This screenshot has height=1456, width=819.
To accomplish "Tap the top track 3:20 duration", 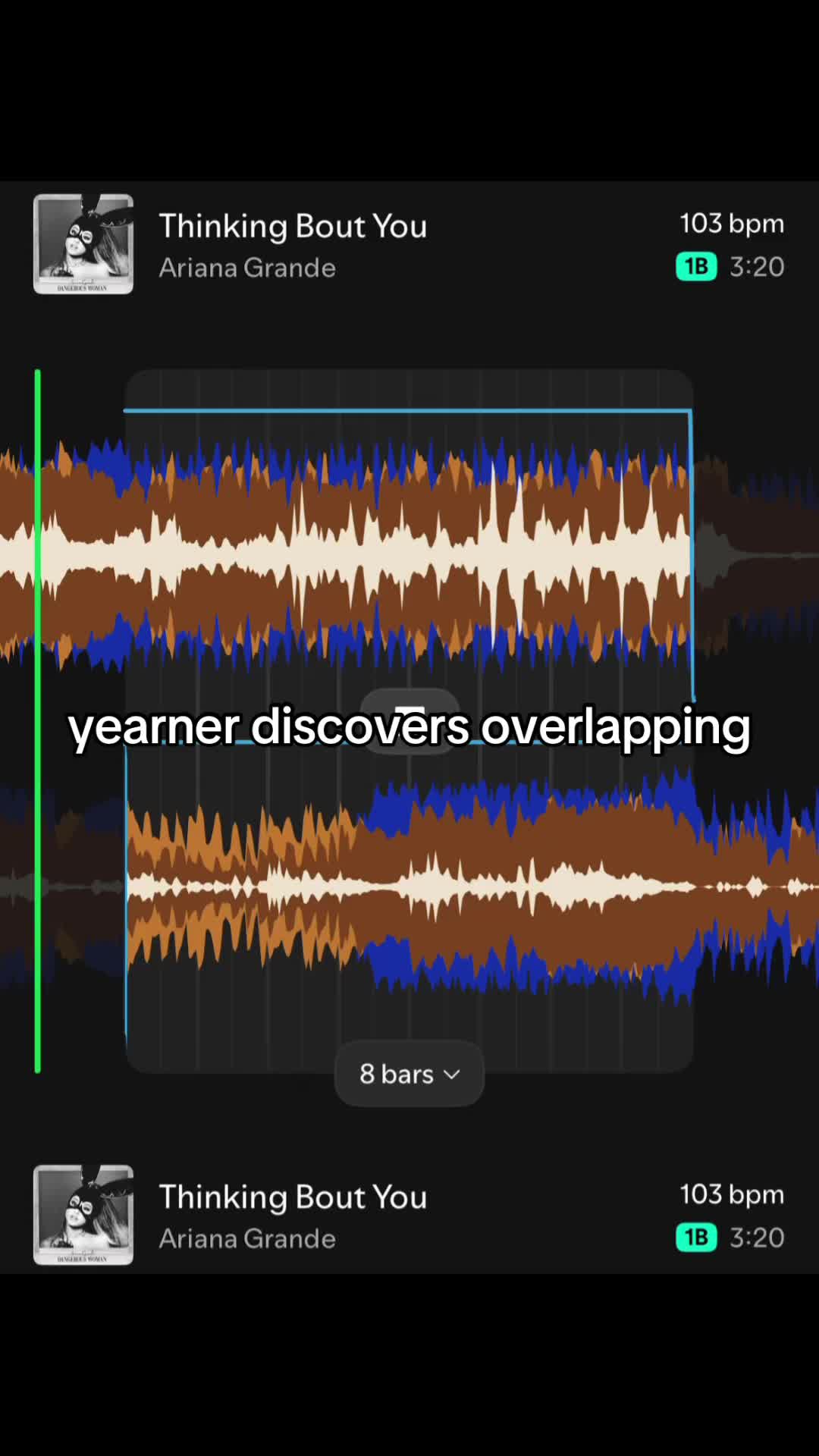I will coord(757,267).
